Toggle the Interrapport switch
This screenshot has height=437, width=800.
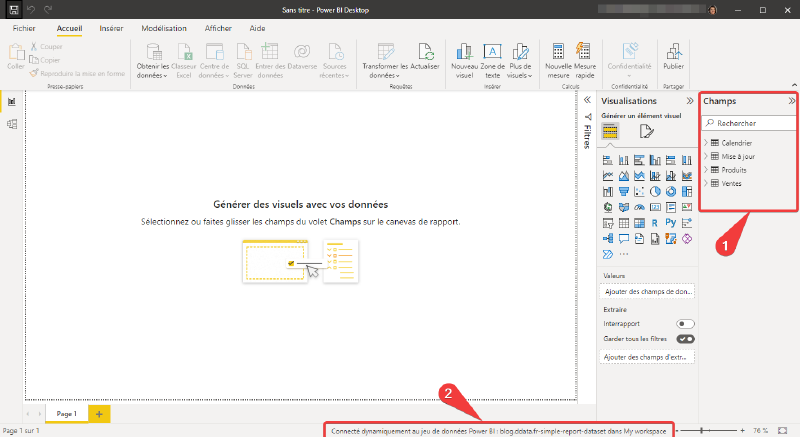[x=685, y=324]
